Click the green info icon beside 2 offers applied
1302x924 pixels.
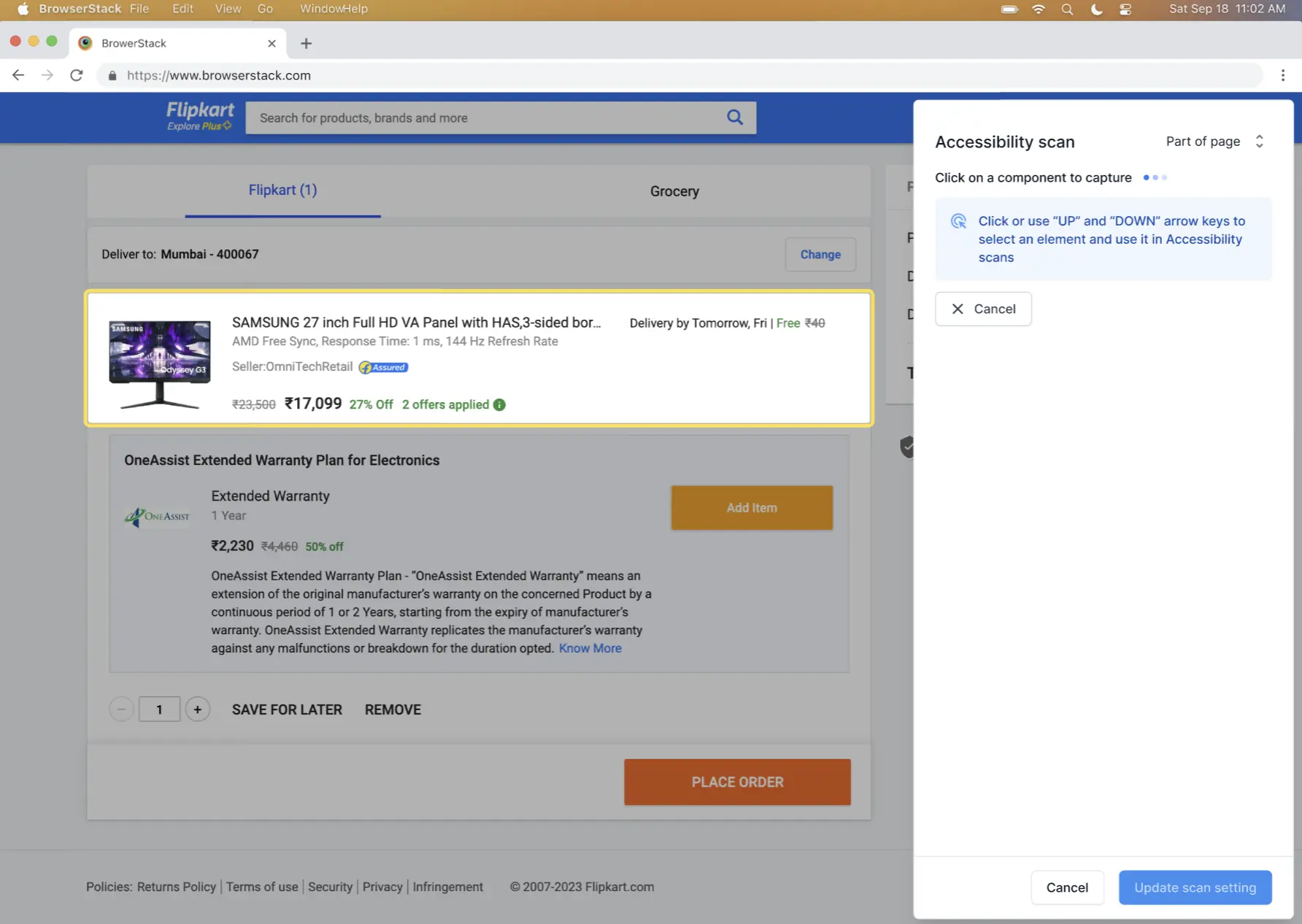click(x=499, y=404)
